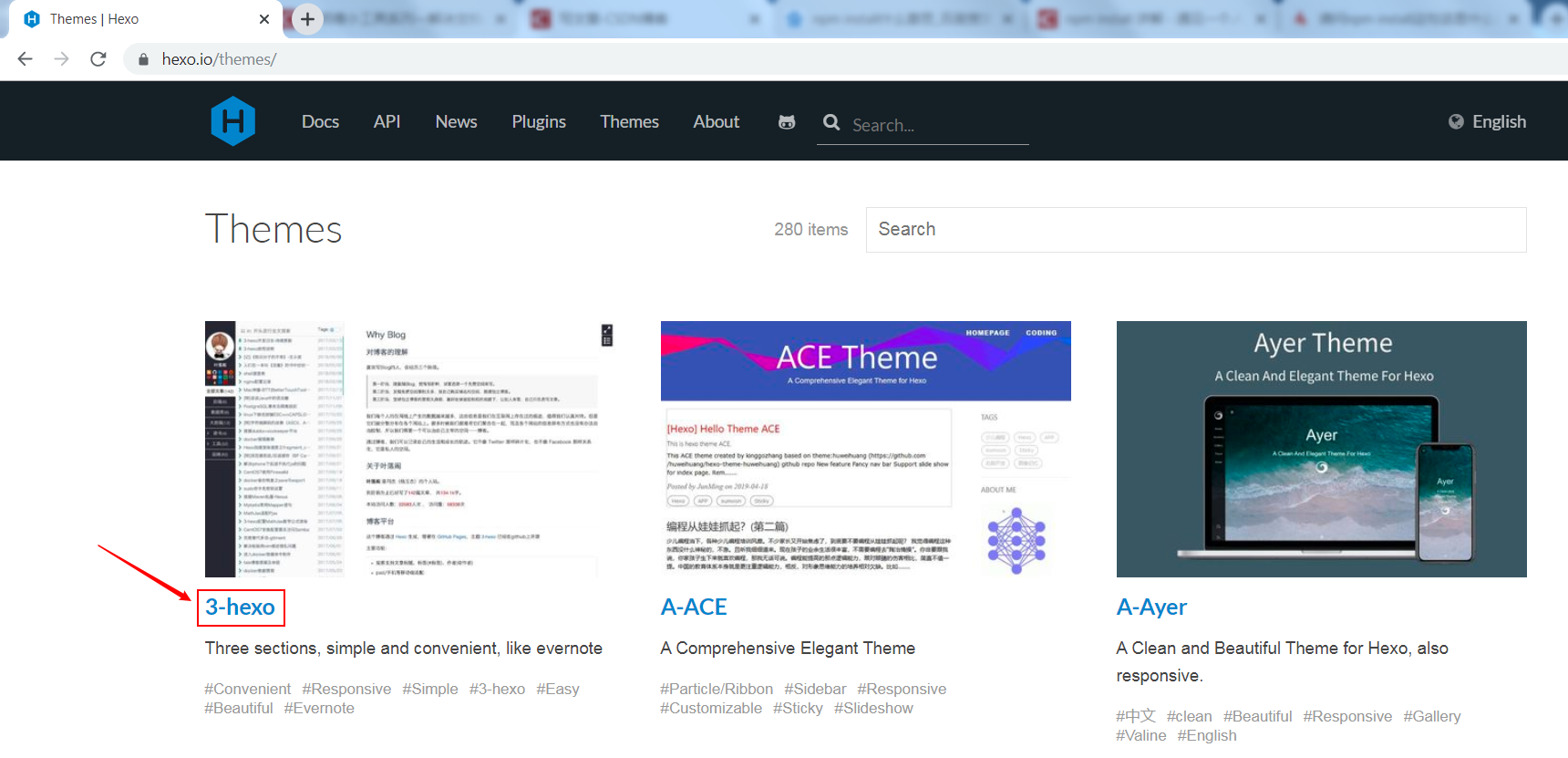Open the A-Ayer theme link

[1151, 607]
